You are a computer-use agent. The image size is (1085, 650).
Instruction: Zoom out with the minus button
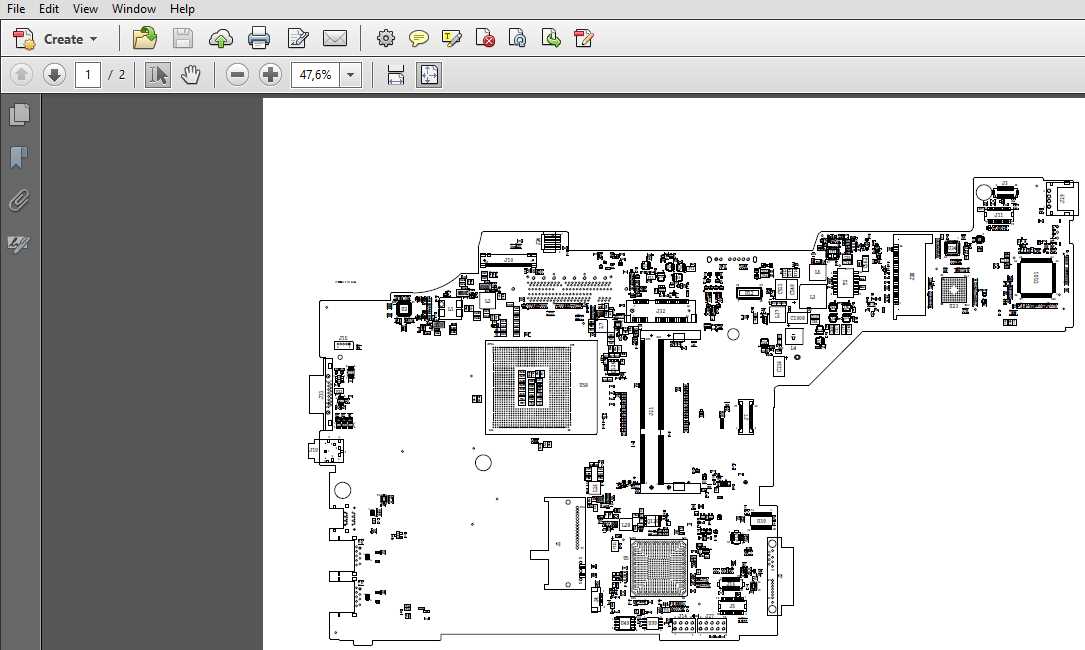click(x=237, y=75)
